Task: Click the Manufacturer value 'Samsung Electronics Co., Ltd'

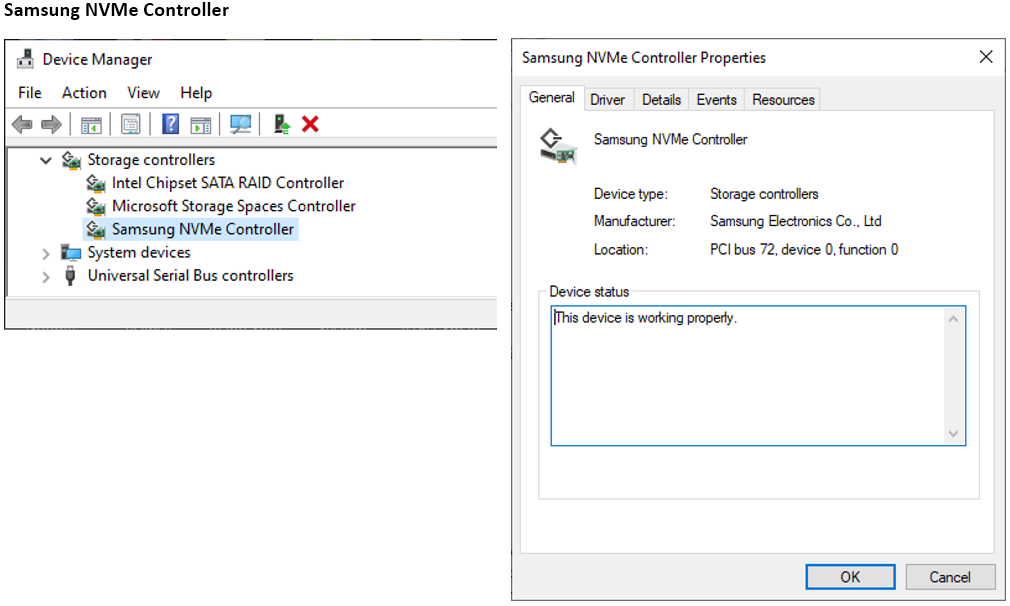Action: coord(796,221)
